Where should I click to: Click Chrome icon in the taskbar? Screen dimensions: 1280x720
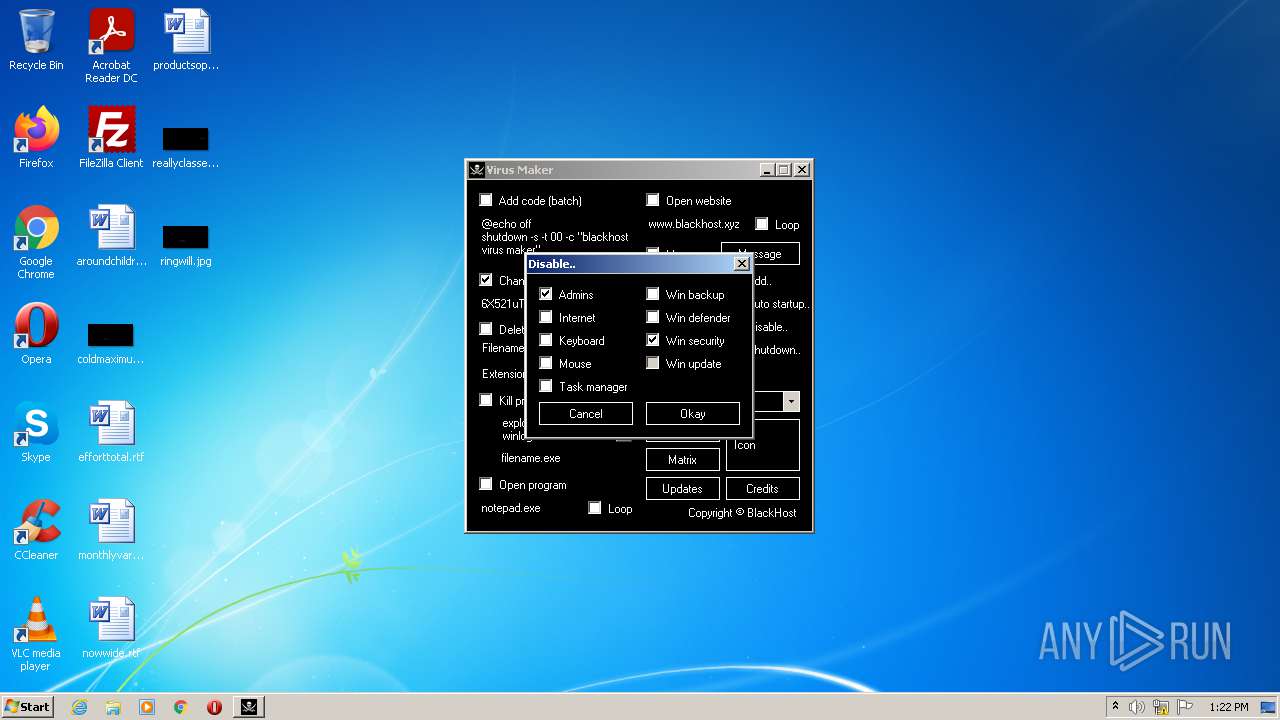[x=181, y=707]
